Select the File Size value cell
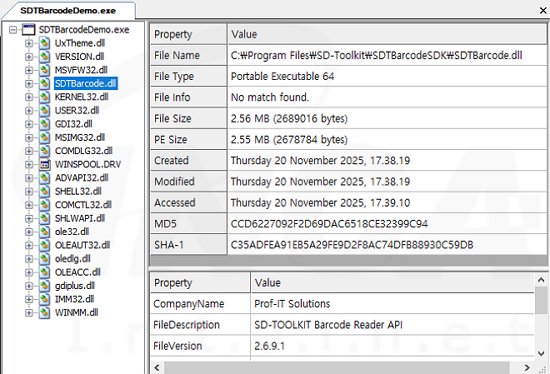This screenshot has width=550, height=374. [x=387, y=118]
